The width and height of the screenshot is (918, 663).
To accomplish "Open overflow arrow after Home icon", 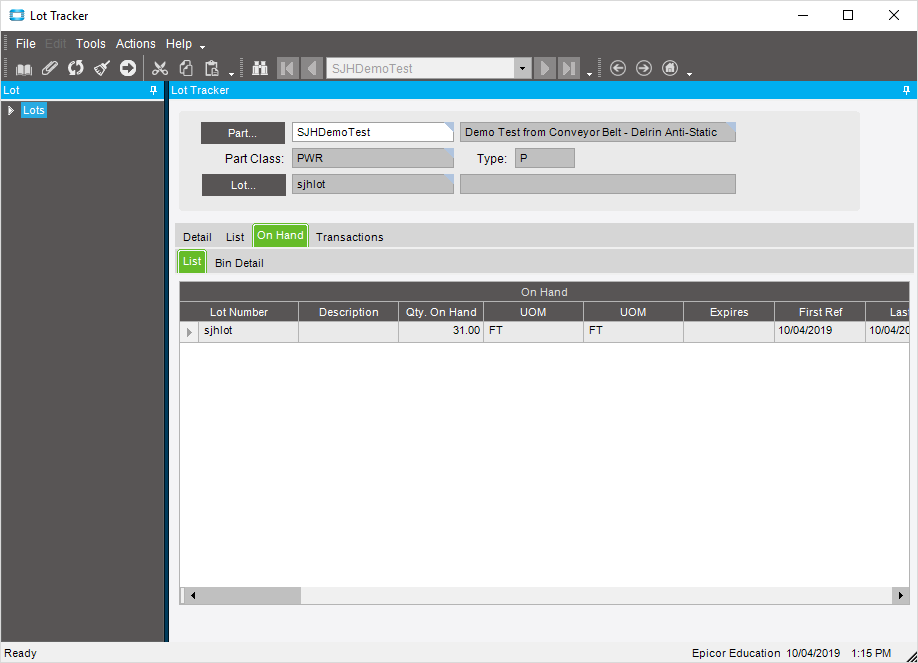I will [690, 74].
